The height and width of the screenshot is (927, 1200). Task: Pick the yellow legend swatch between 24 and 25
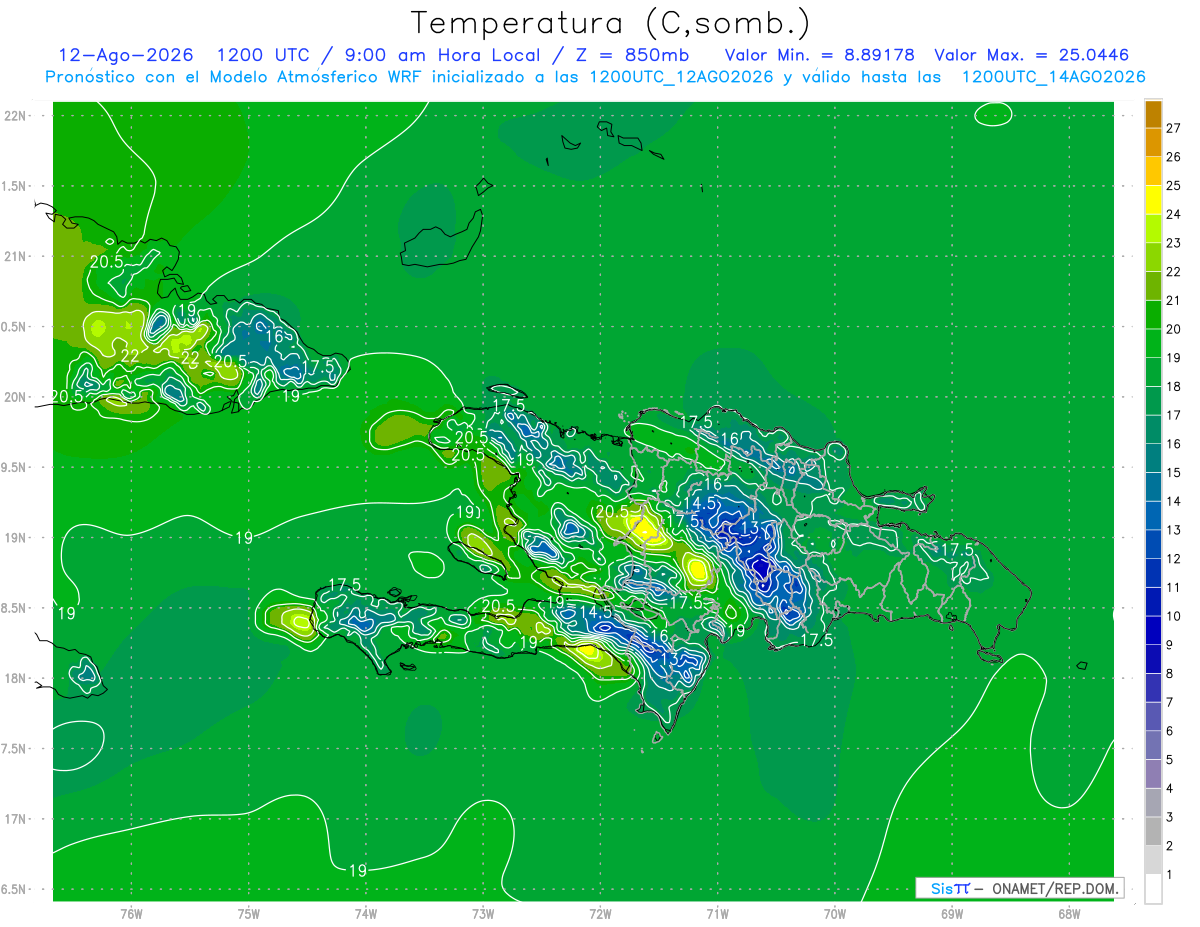pyautogui.click(x=1153, y=200)
